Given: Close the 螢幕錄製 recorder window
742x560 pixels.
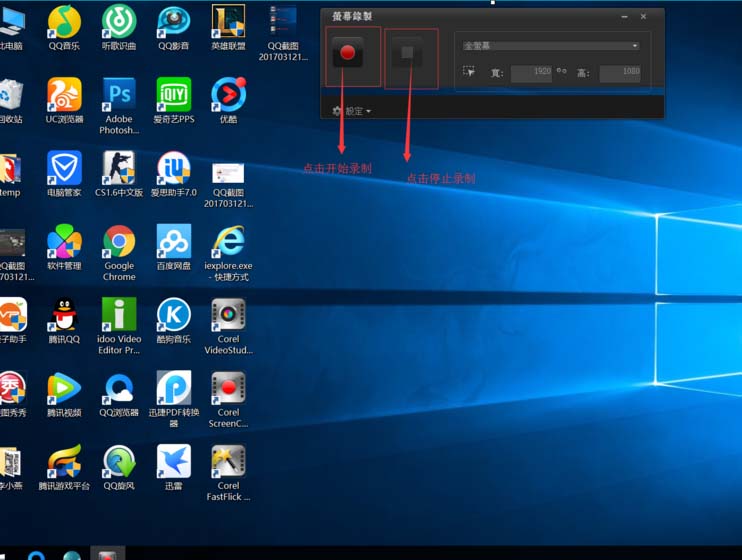Looking at the screenshot, I should (x=643, y=17).
